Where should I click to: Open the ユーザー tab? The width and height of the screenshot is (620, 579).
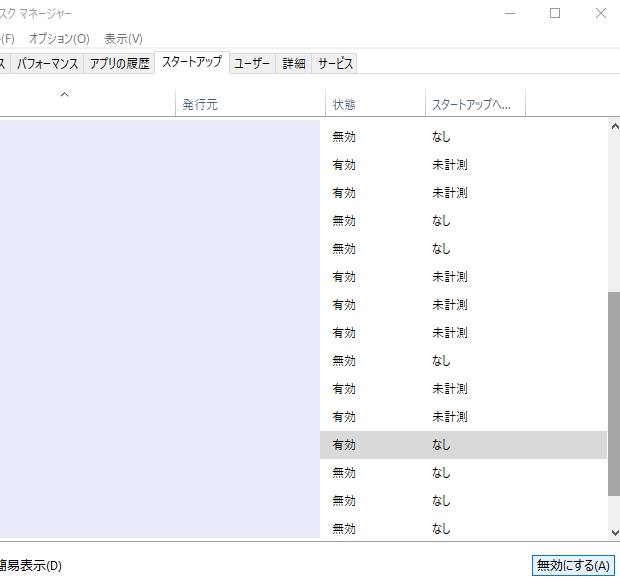coord(252,64)
